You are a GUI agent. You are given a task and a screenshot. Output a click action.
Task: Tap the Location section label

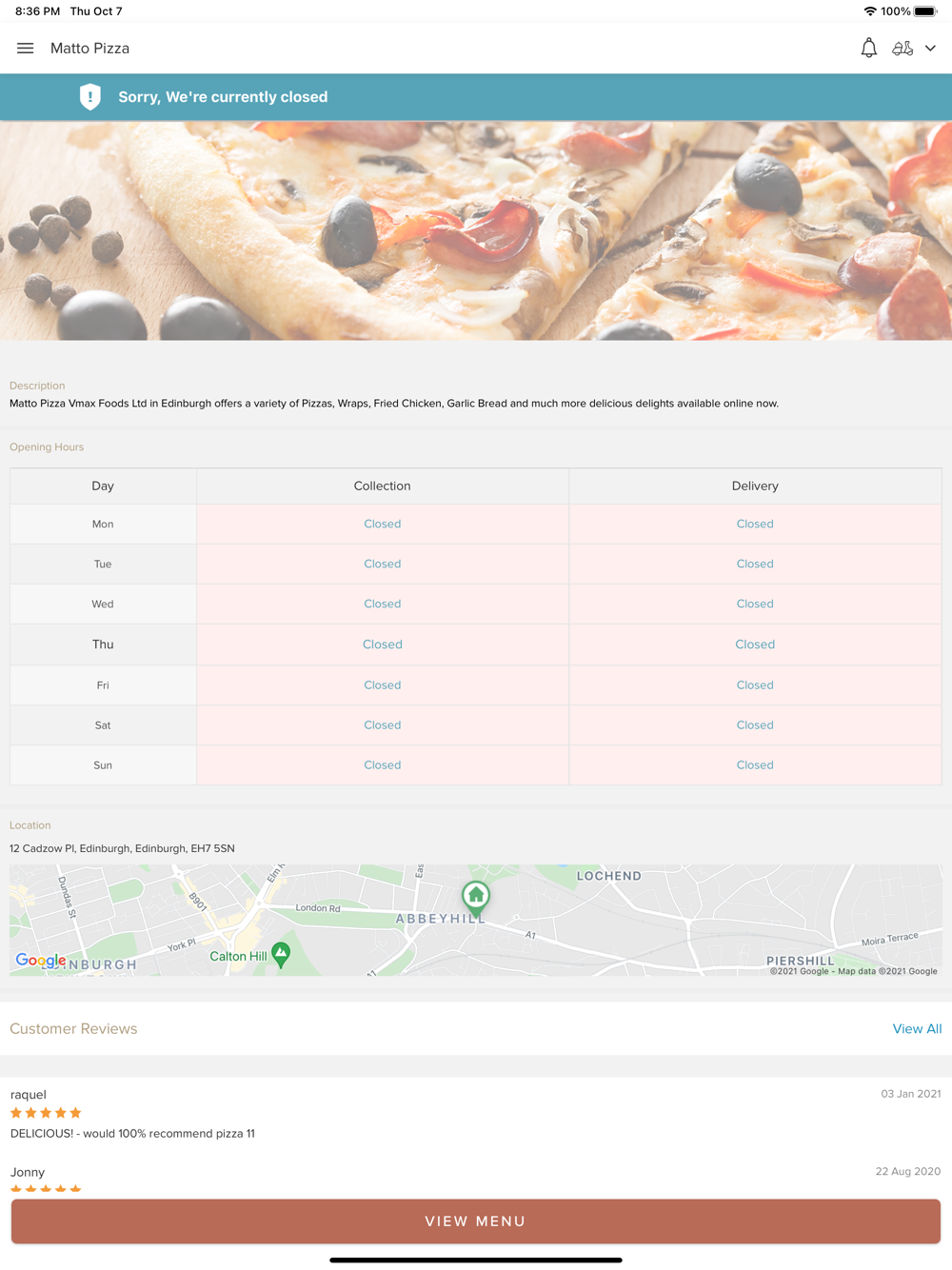coord(30,825)
